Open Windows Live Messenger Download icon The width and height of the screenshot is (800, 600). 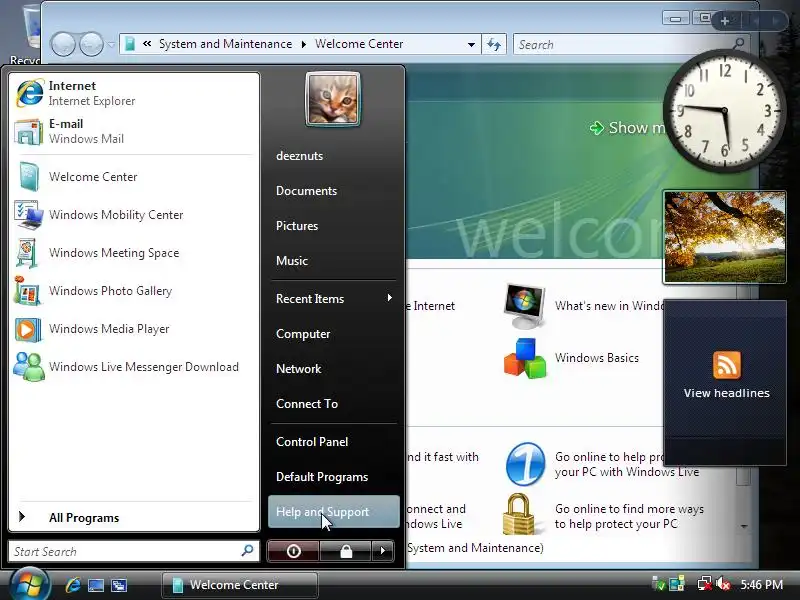tap(29, 367)
